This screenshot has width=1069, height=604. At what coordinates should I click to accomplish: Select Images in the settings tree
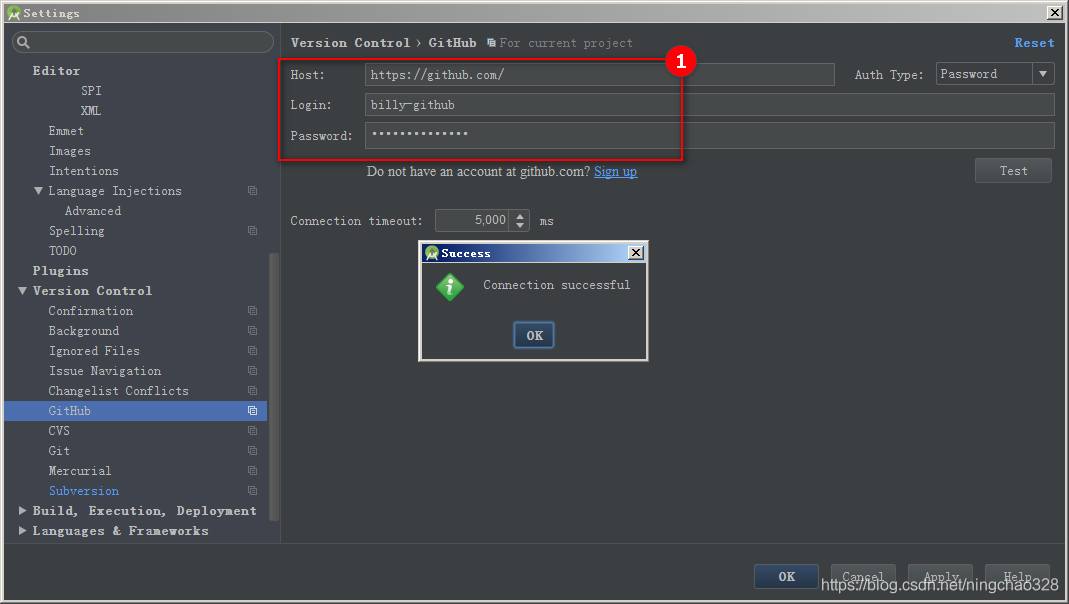(70, 151)
